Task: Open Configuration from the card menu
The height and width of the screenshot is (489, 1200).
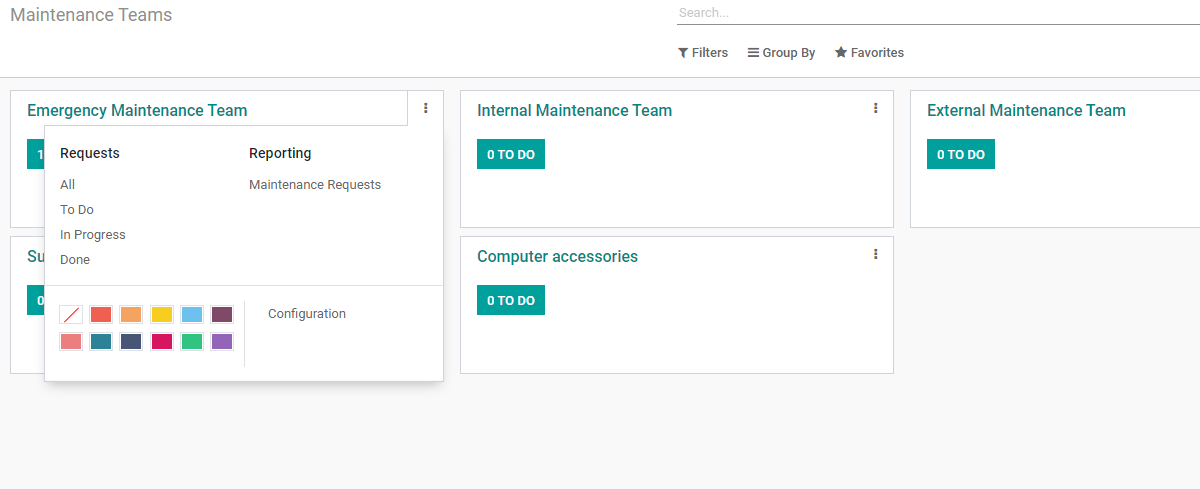Action: 307,314
